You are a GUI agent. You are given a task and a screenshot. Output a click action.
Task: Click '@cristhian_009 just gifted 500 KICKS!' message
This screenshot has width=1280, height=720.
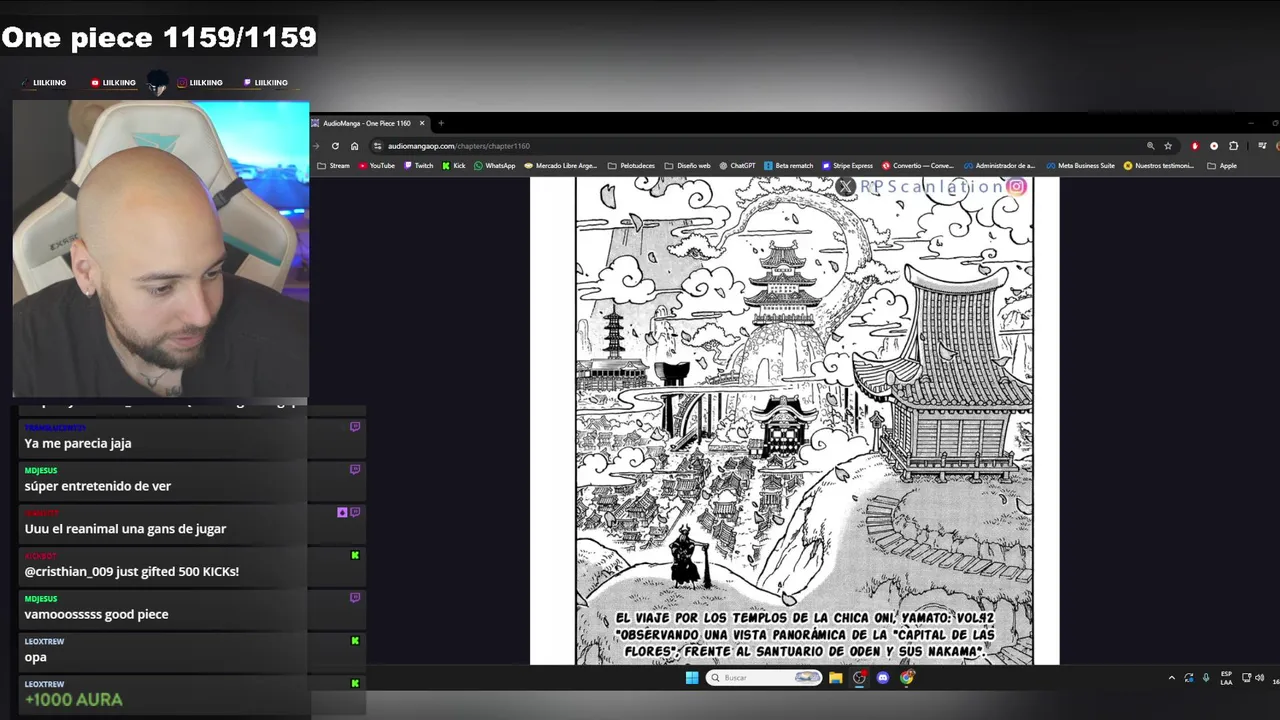pyautogui.click(x=131, y=572)
